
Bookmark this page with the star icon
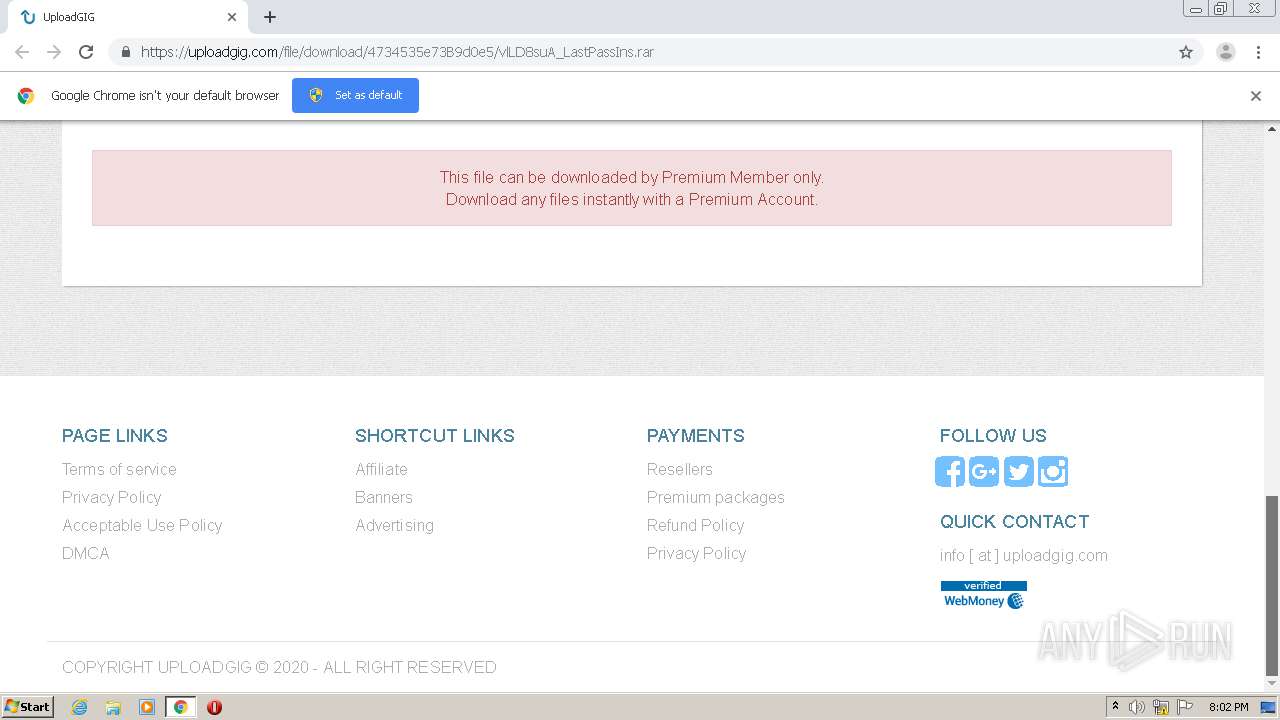coord(1186,52)
